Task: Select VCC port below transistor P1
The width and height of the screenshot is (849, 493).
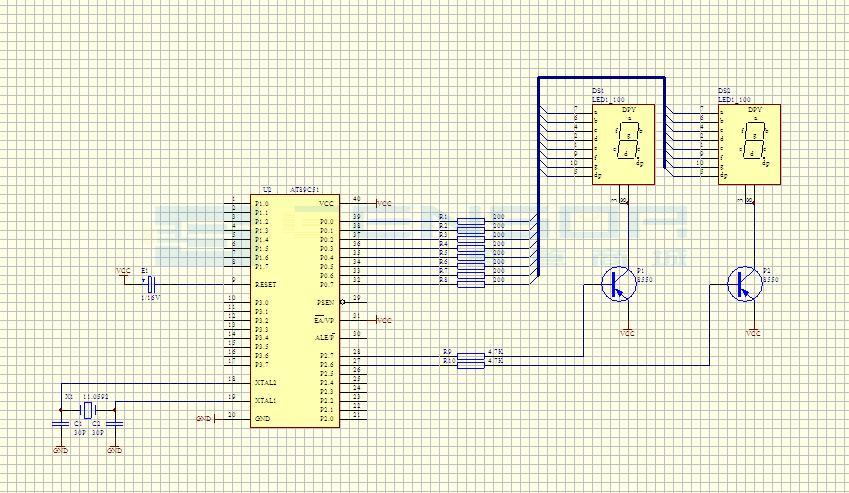Action: [x=627, y=333]
